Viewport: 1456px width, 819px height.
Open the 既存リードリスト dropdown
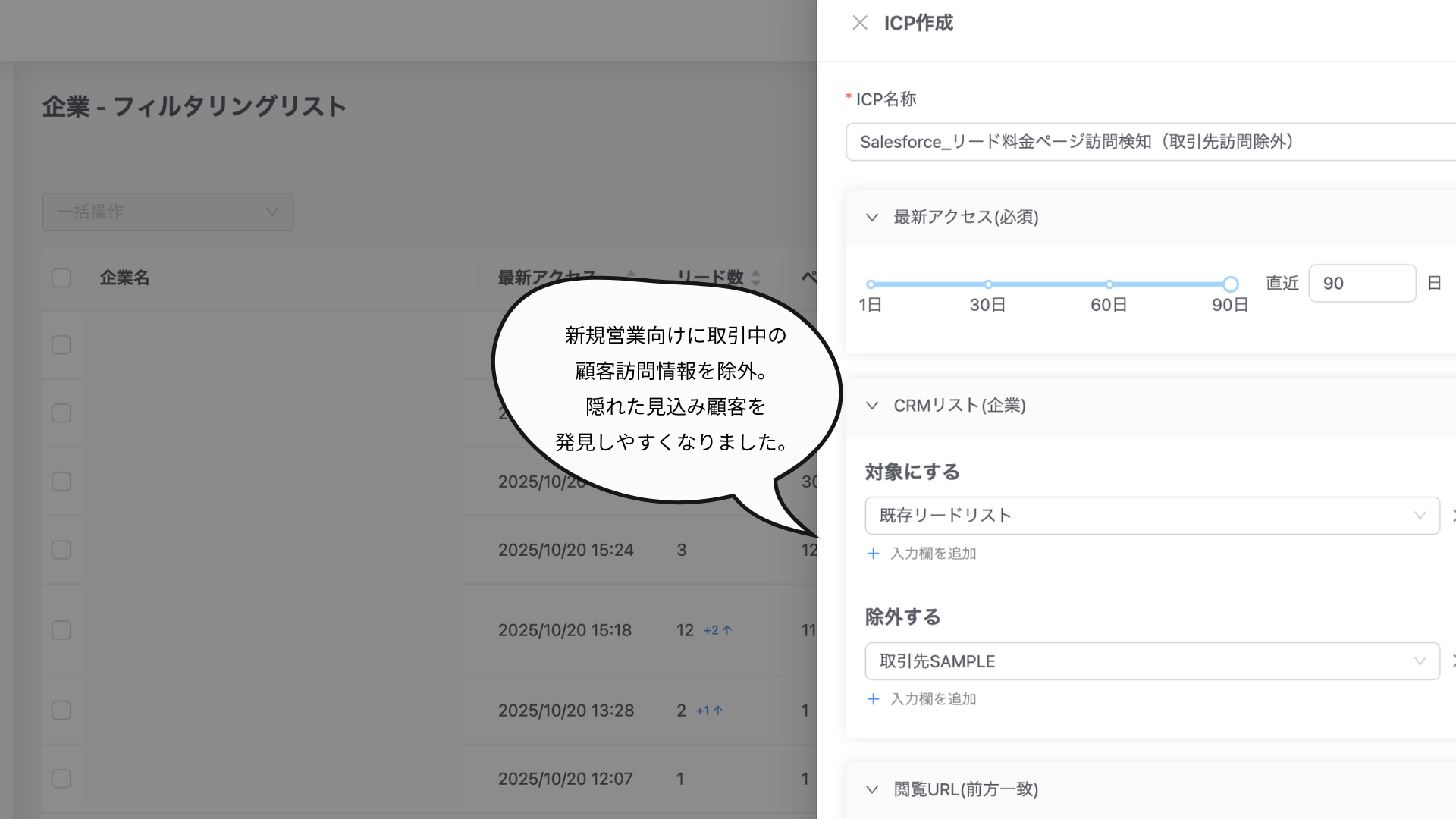point(1151,516)
